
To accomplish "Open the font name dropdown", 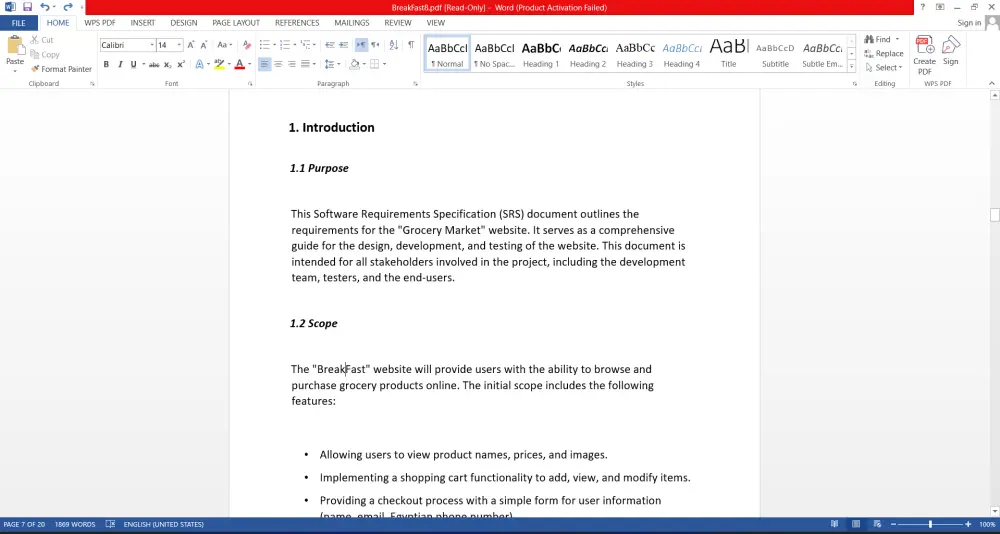I will [152, 45].
